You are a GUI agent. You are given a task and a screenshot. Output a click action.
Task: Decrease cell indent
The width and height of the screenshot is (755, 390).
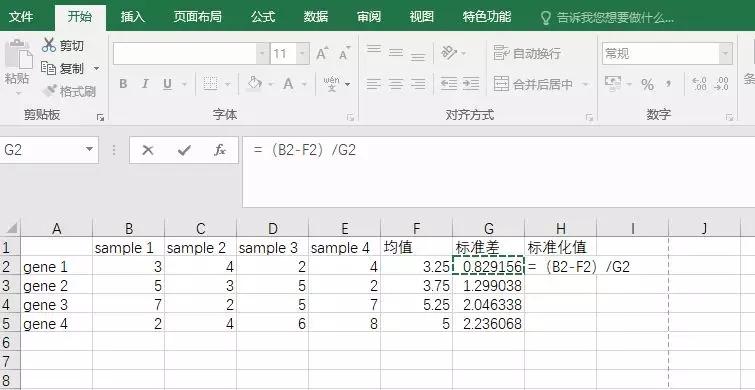(x=449, y=84)
